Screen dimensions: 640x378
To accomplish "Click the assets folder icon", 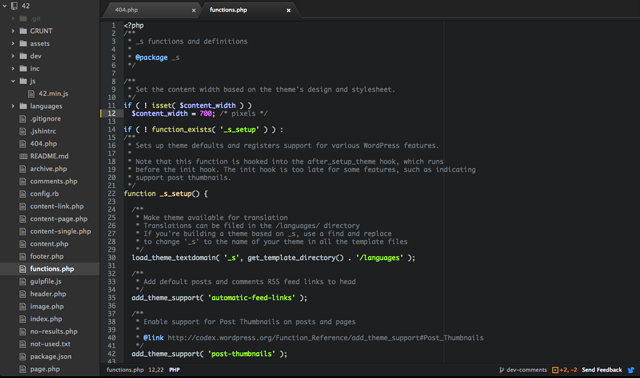I will (23, 44).
